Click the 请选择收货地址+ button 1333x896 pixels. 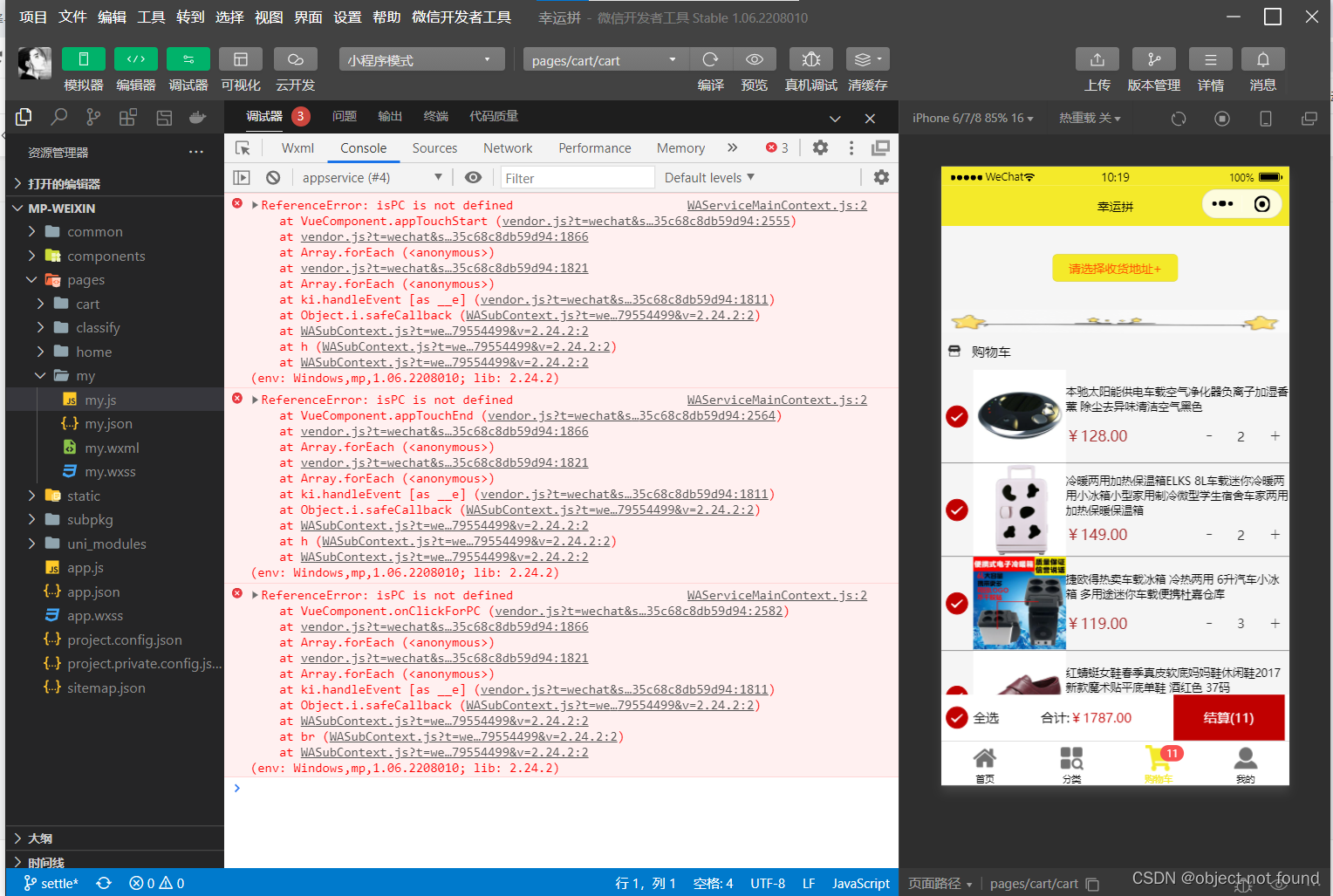point(1115,269)
